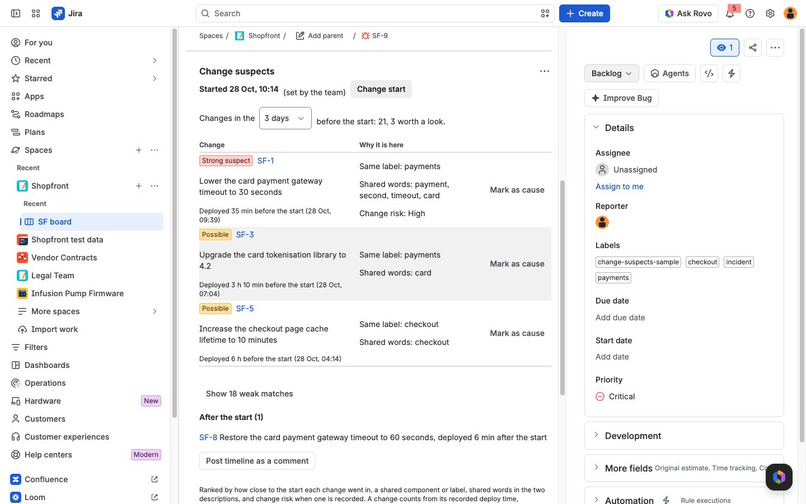The height and width of the screenshot is (504, 806).
Task: Click Post timeline as a comment
Action: 257,461
